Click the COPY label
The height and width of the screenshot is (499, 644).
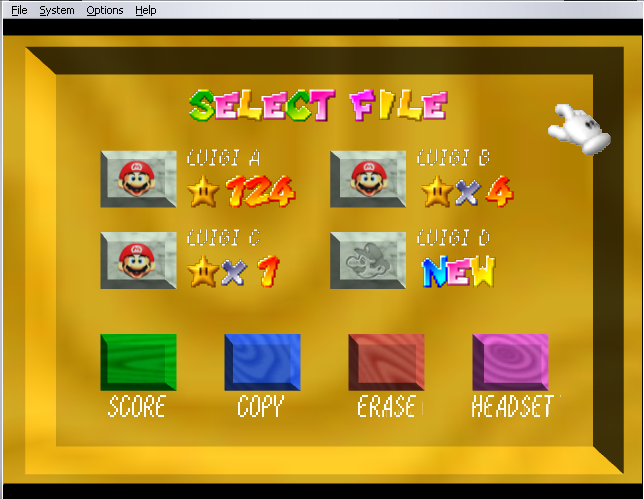tap(260, 407)
